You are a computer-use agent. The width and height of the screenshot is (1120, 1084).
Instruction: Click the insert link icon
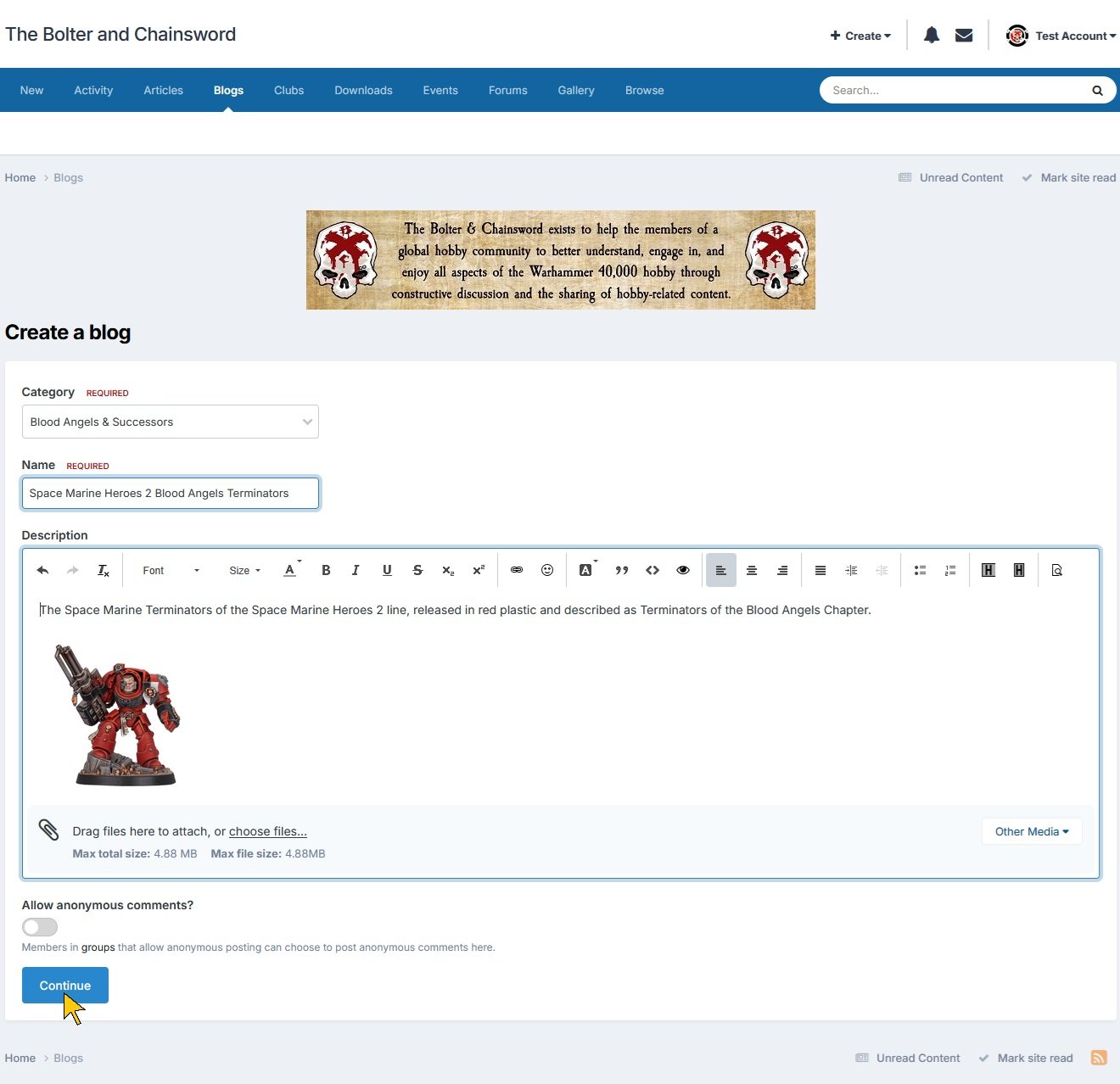516,571
